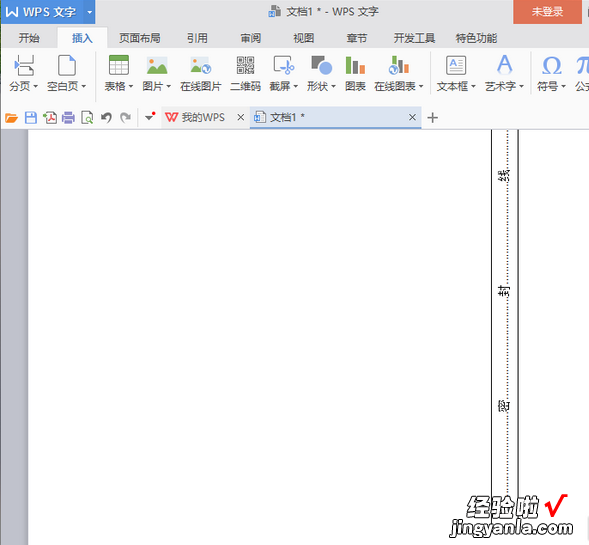The image size is (589, 545).
Task: Save the document with floppy icon
Action: click(x=31, y=118)
